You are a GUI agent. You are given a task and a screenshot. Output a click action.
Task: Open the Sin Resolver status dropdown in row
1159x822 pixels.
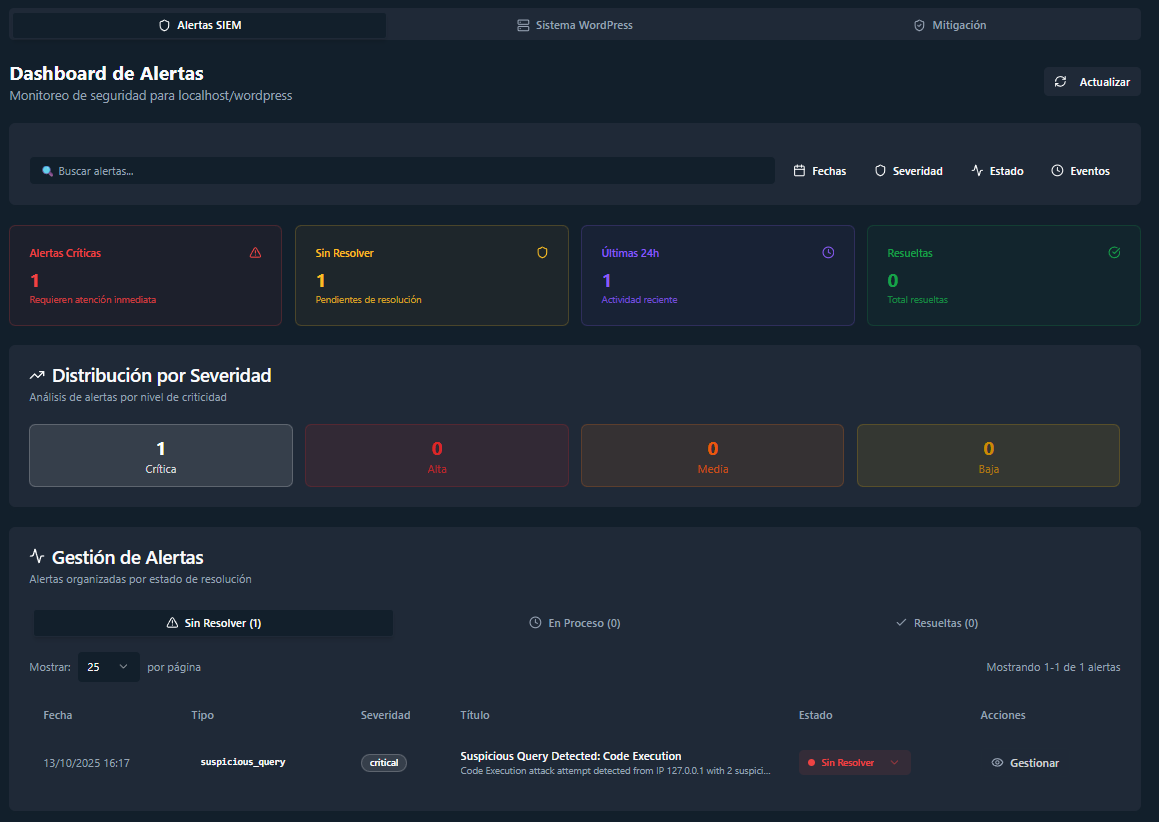[854, 763]
